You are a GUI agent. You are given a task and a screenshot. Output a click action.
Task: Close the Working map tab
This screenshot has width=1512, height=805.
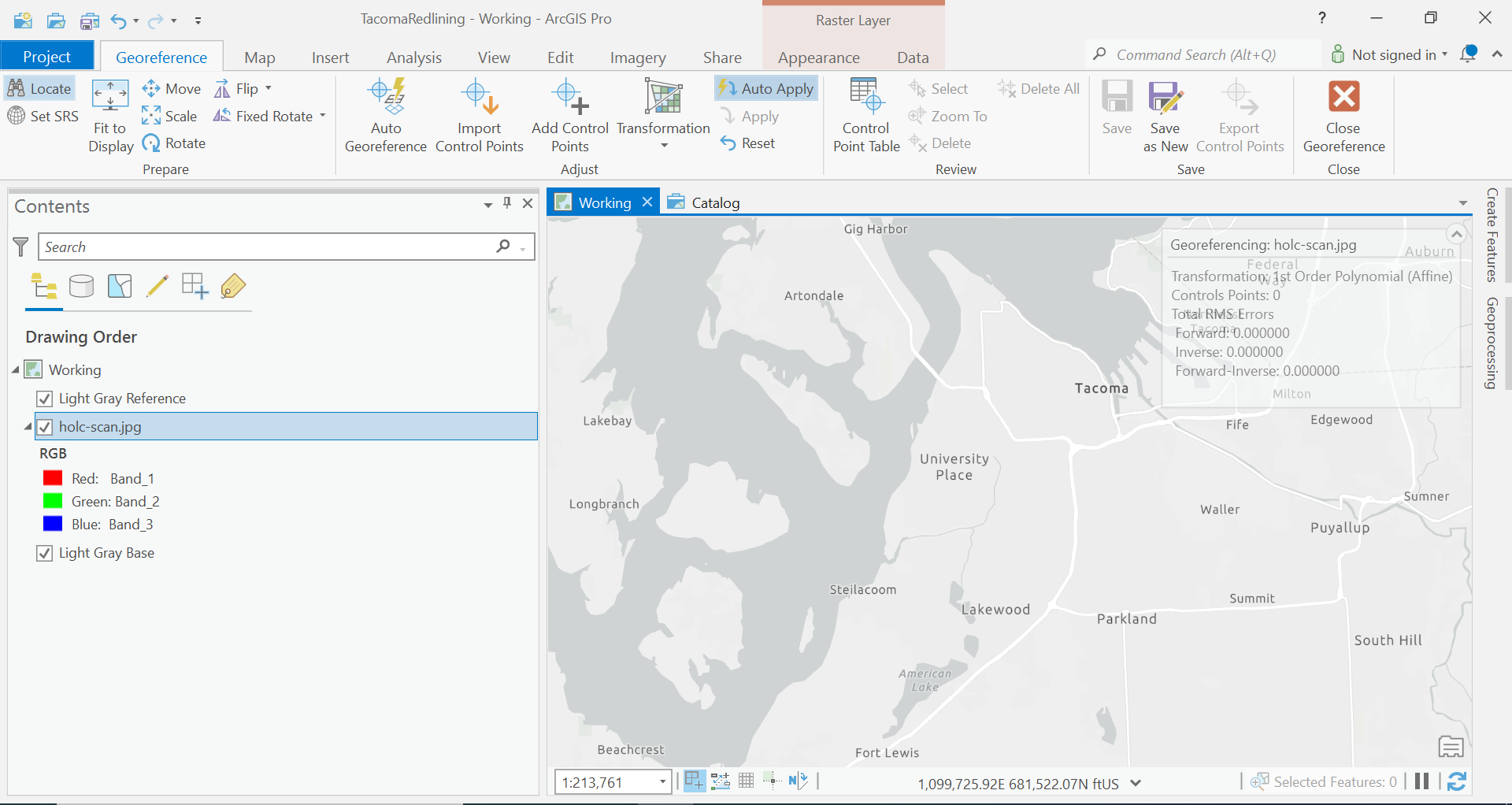[647, 202]
